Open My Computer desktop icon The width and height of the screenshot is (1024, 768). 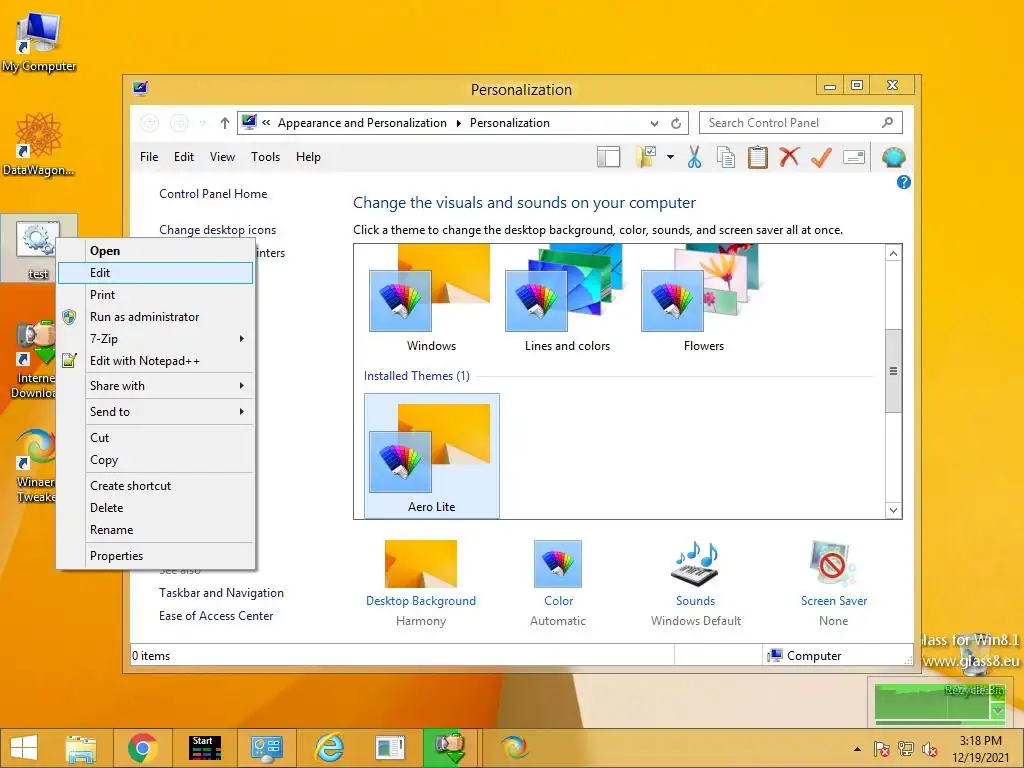39,41
